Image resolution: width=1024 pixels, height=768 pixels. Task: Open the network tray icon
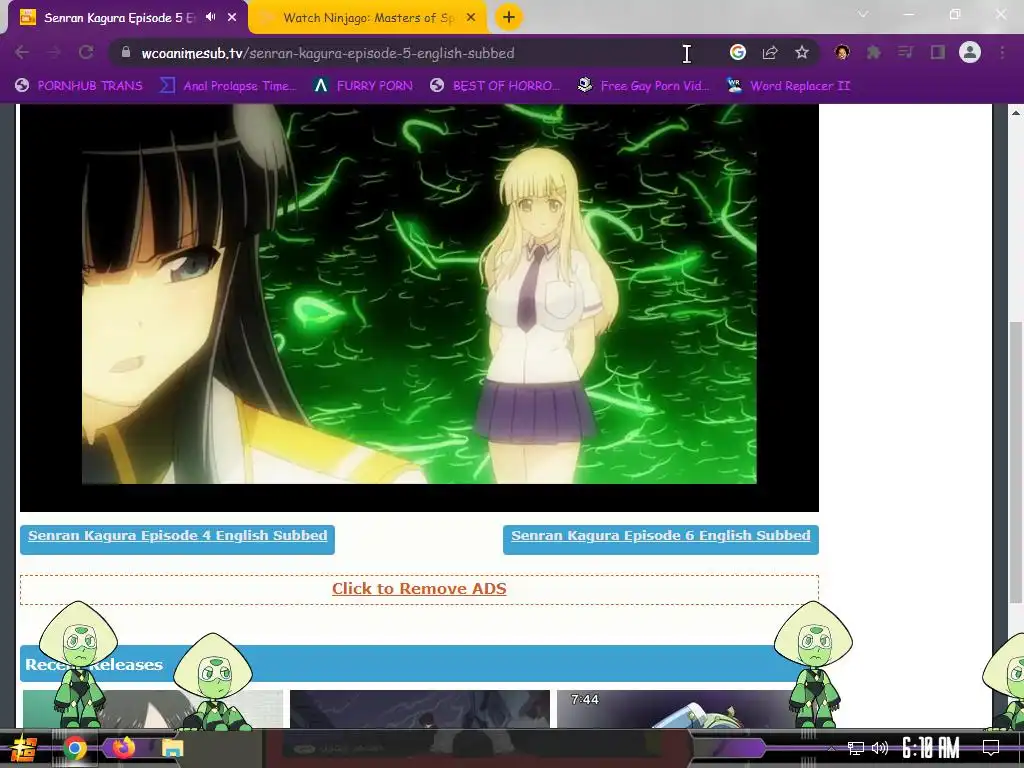[856, 748]
